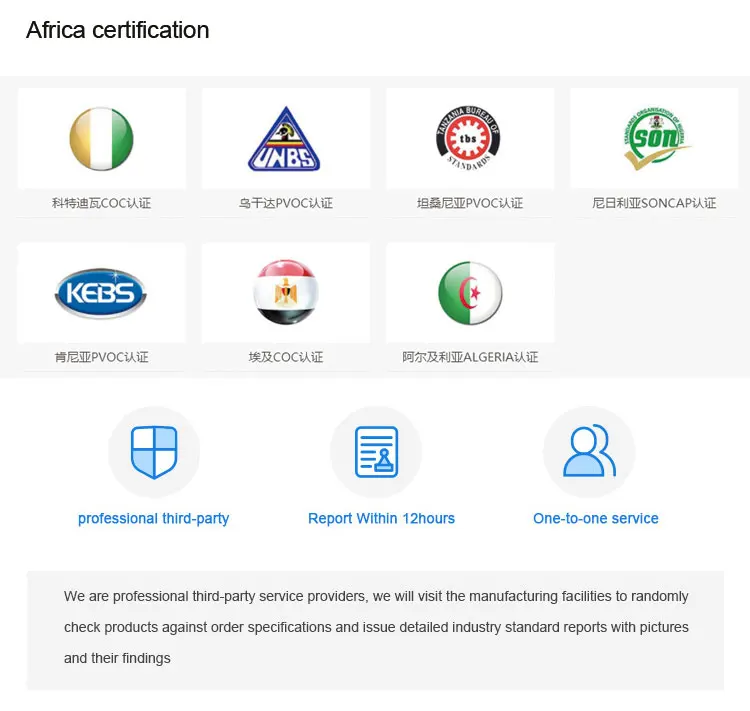Select the Egypt flag sphere icon
Viewport: 750px width, 711px height.
(x=286, y=292)
